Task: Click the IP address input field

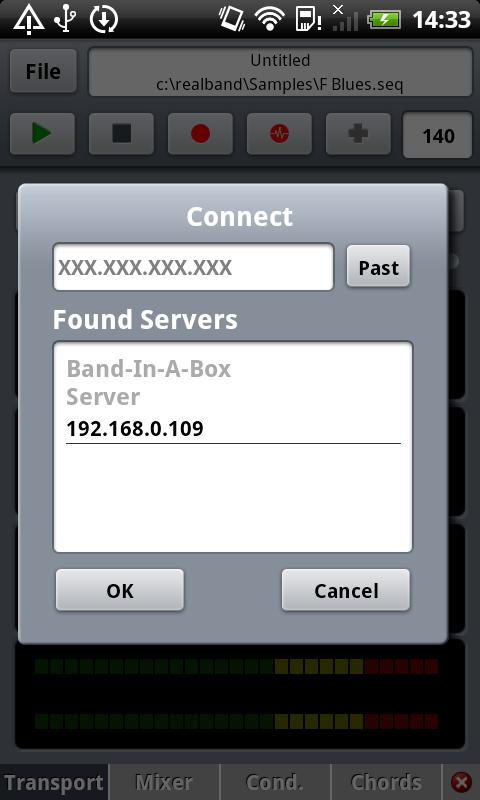Action: [x=193, y=267]
